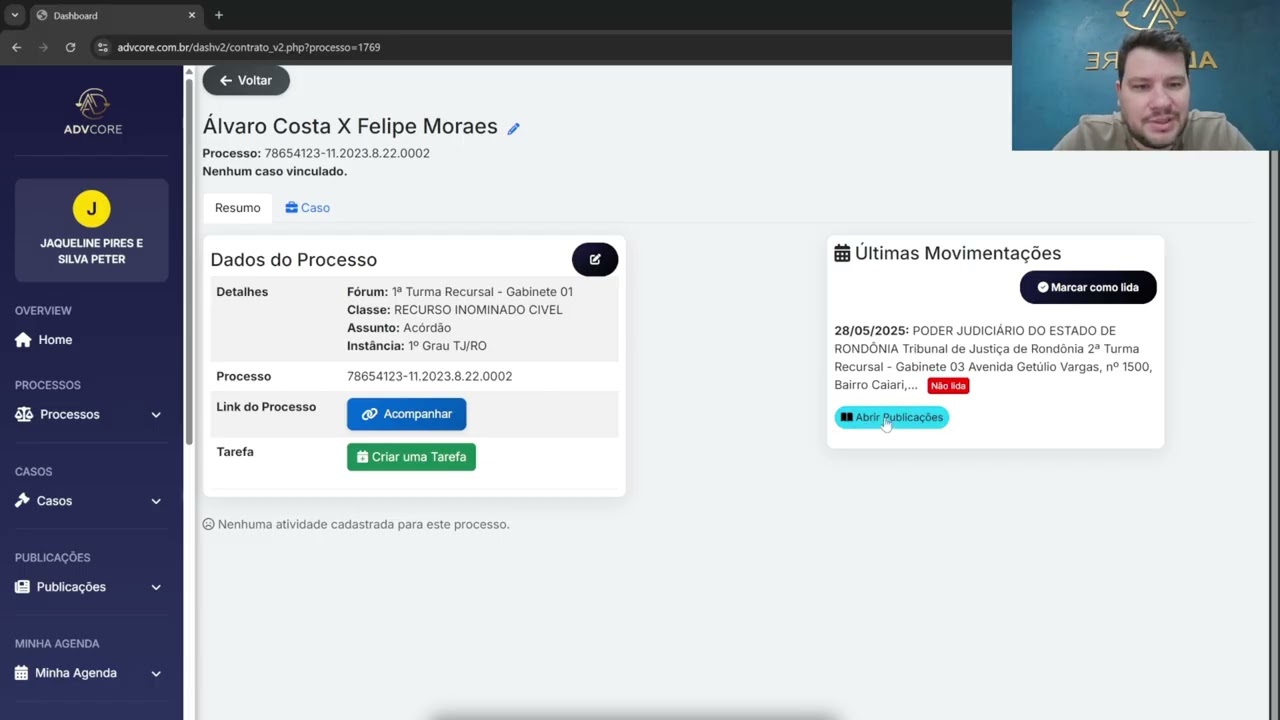The height and width of the screenshot is (720, 1280).
Task: Click edit icon in Dados do Processo
Action: coord(595,260)
